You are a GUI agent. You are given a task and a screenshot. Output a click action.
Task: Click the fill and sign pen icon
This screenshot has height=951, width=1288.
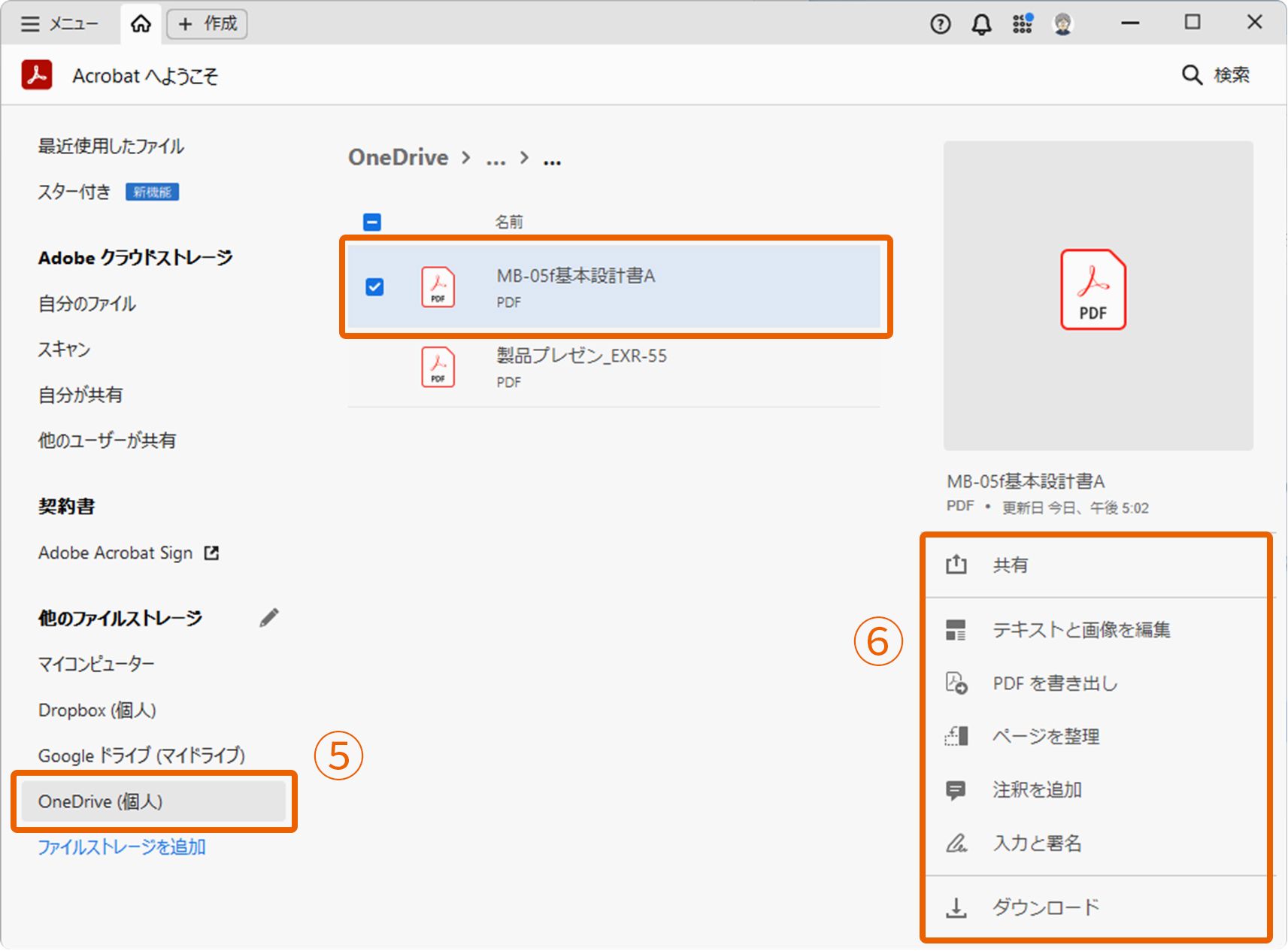coord(956,843)
